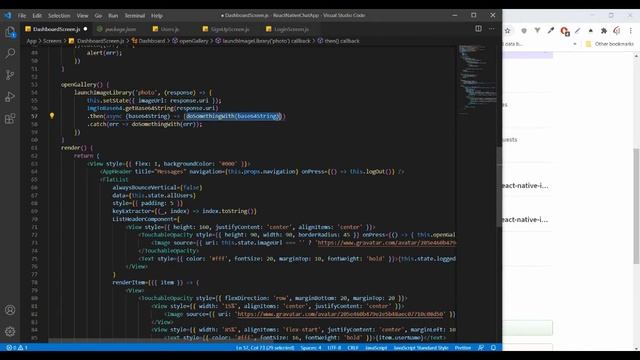Switch to the SignUpScreen.js tab
This screenshot has height=360, width=640.
pyautogui.click(x=230, y=29)
